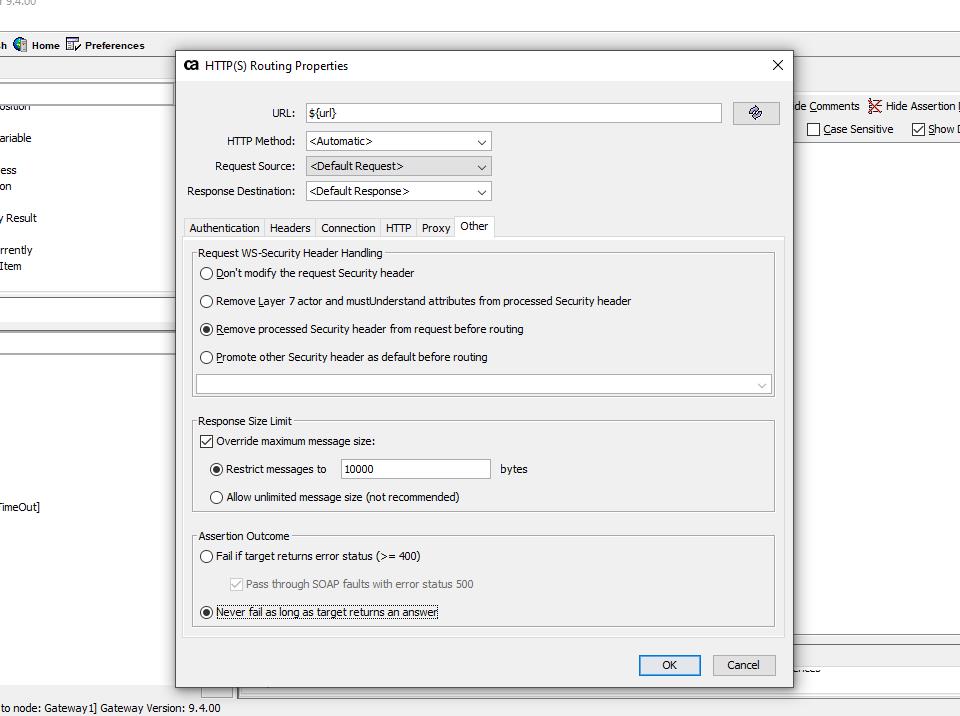Open the Proxy tab
The image size is (960, 716).
(435, 228)
